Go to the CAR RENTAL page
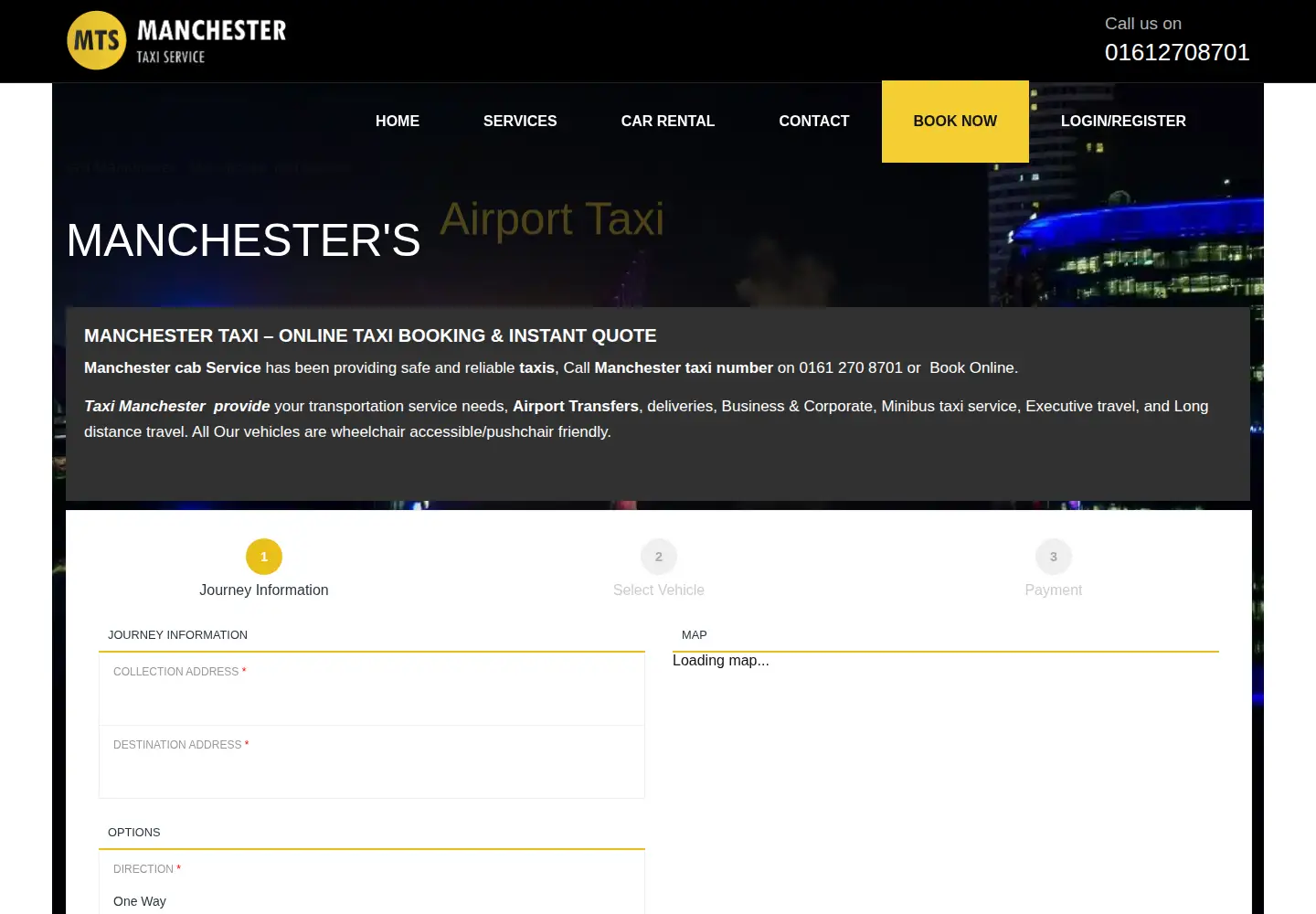 coord(668,121)
